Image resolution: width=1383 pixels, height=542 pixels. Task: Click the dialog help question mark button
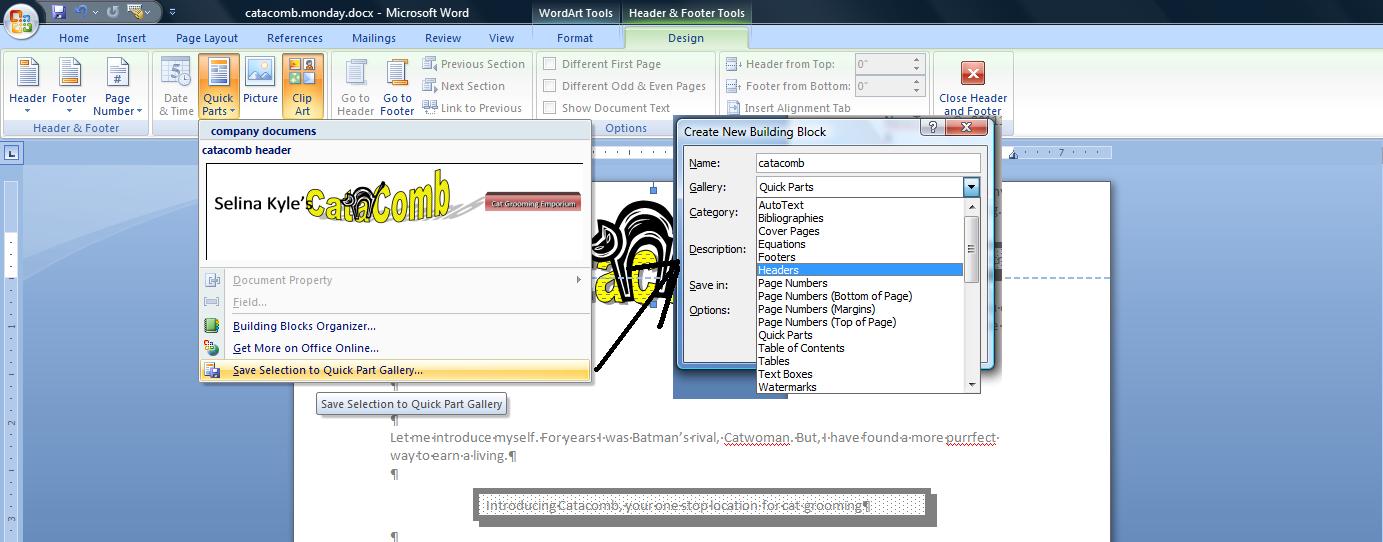(x=931, y=128)
